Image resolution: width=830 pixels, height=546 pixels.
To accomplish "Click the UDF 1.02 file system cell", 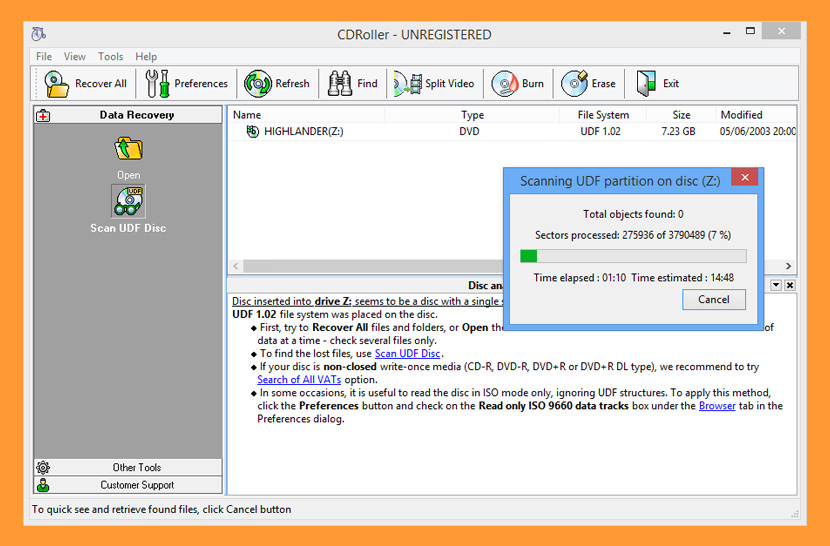I will pos(600,131).
